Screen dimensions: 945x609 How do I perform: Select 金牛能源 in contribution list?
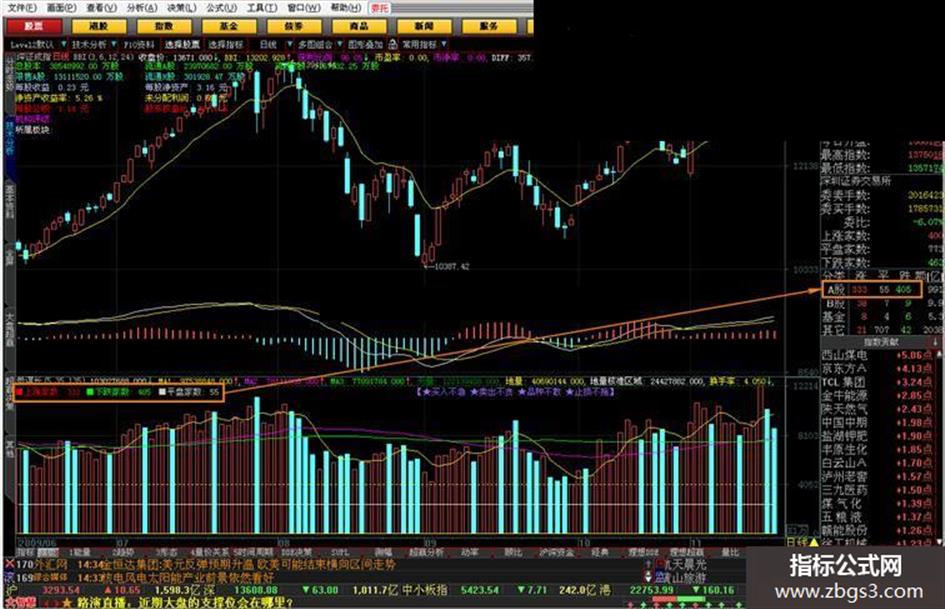point(880,396)
